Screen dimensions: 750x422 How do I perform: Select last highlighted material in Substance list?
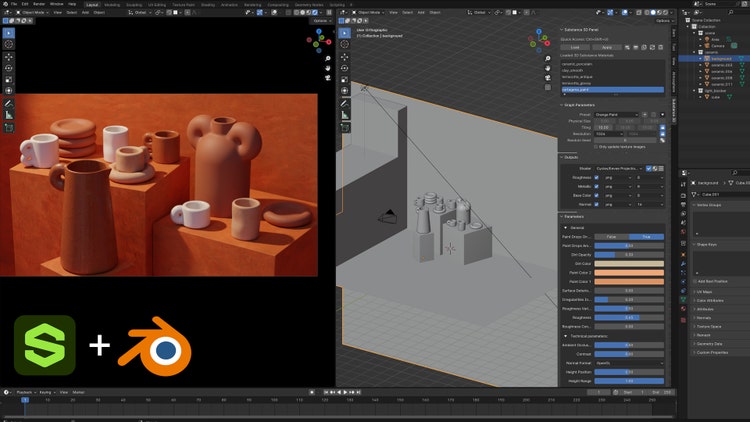pyautogui.click(x=612, y=89)
